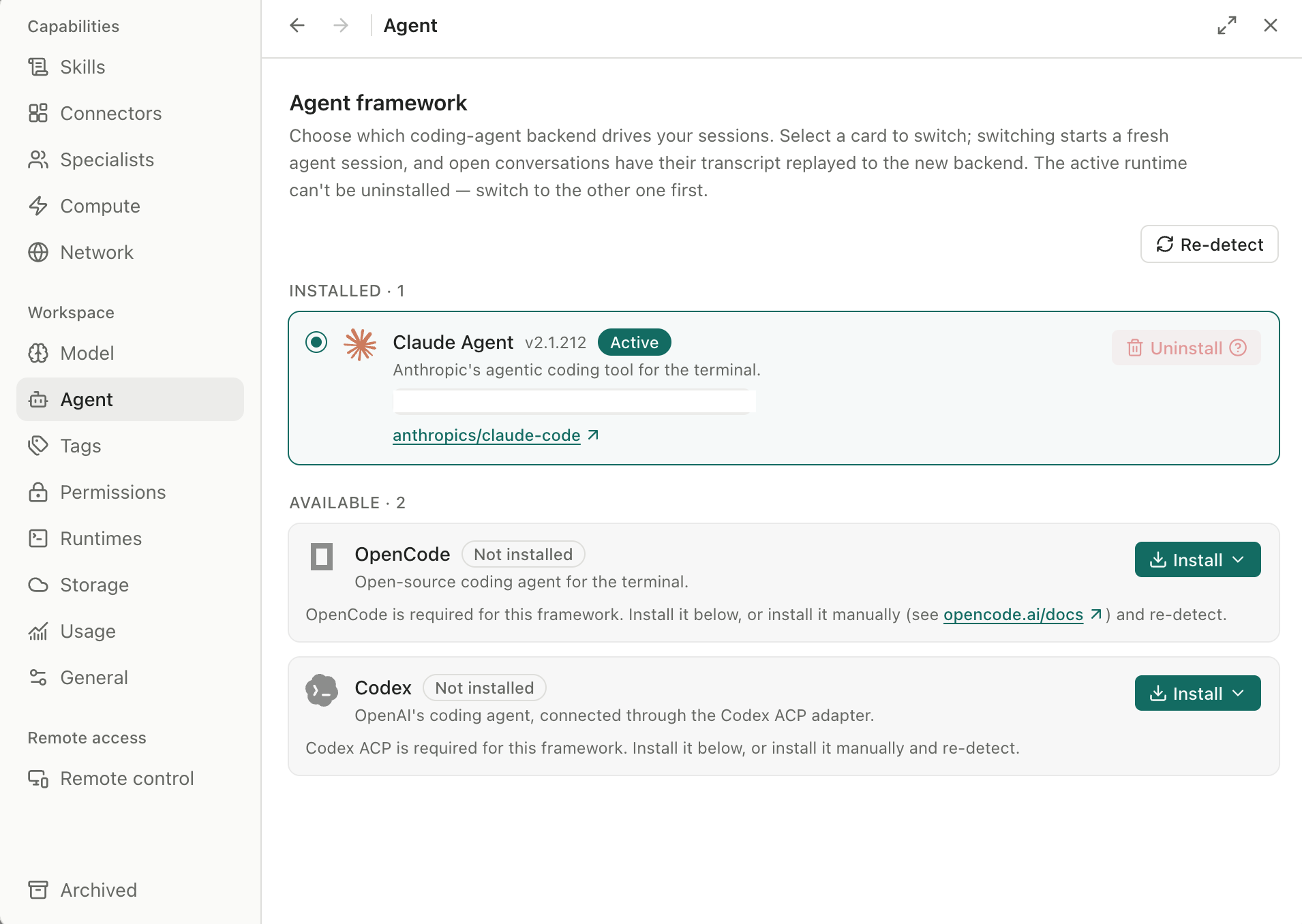Viewport: 1302px width, 924px height.
Task: Click the external link arrow after claude-code
Action: [x=593, y=435]
